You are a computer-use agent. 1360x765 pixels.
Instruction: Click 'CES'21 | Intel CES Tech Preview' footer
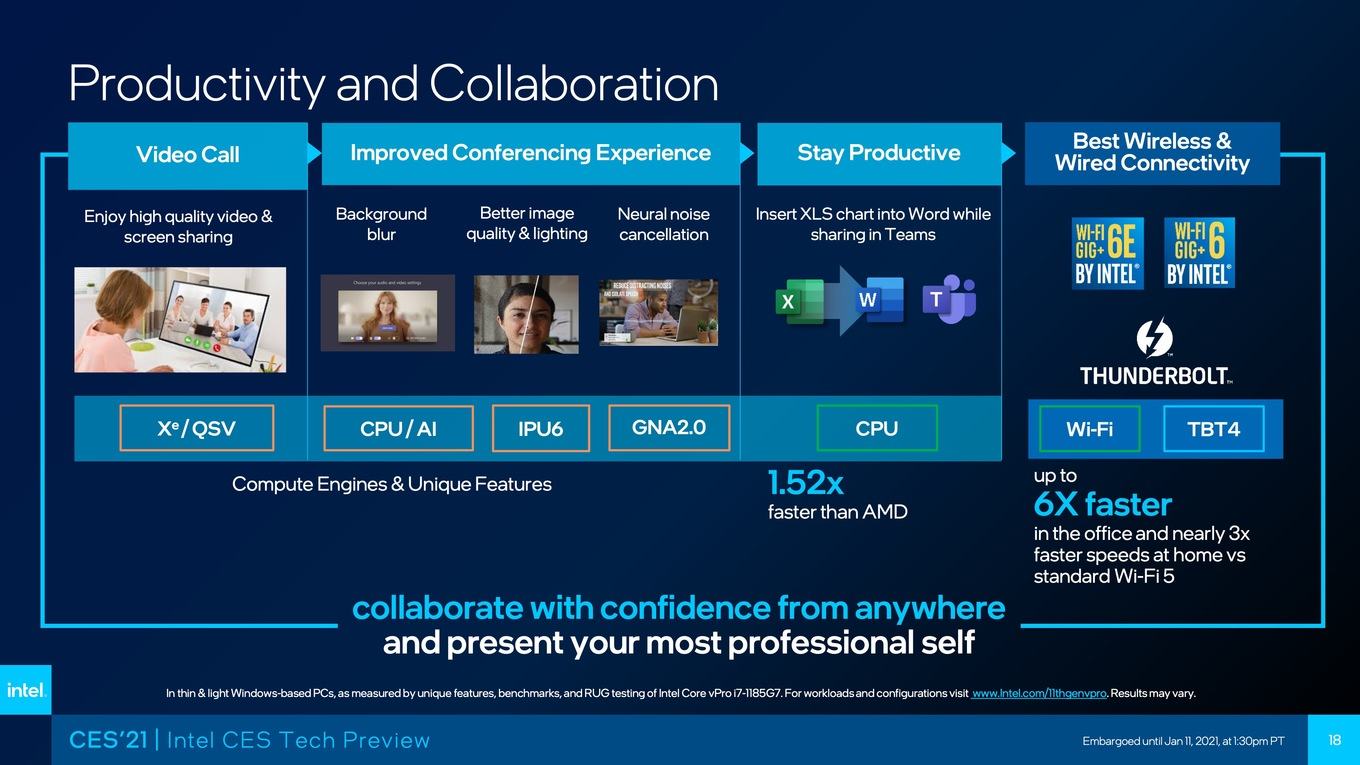pyautogui.click(x=250, y=740)
